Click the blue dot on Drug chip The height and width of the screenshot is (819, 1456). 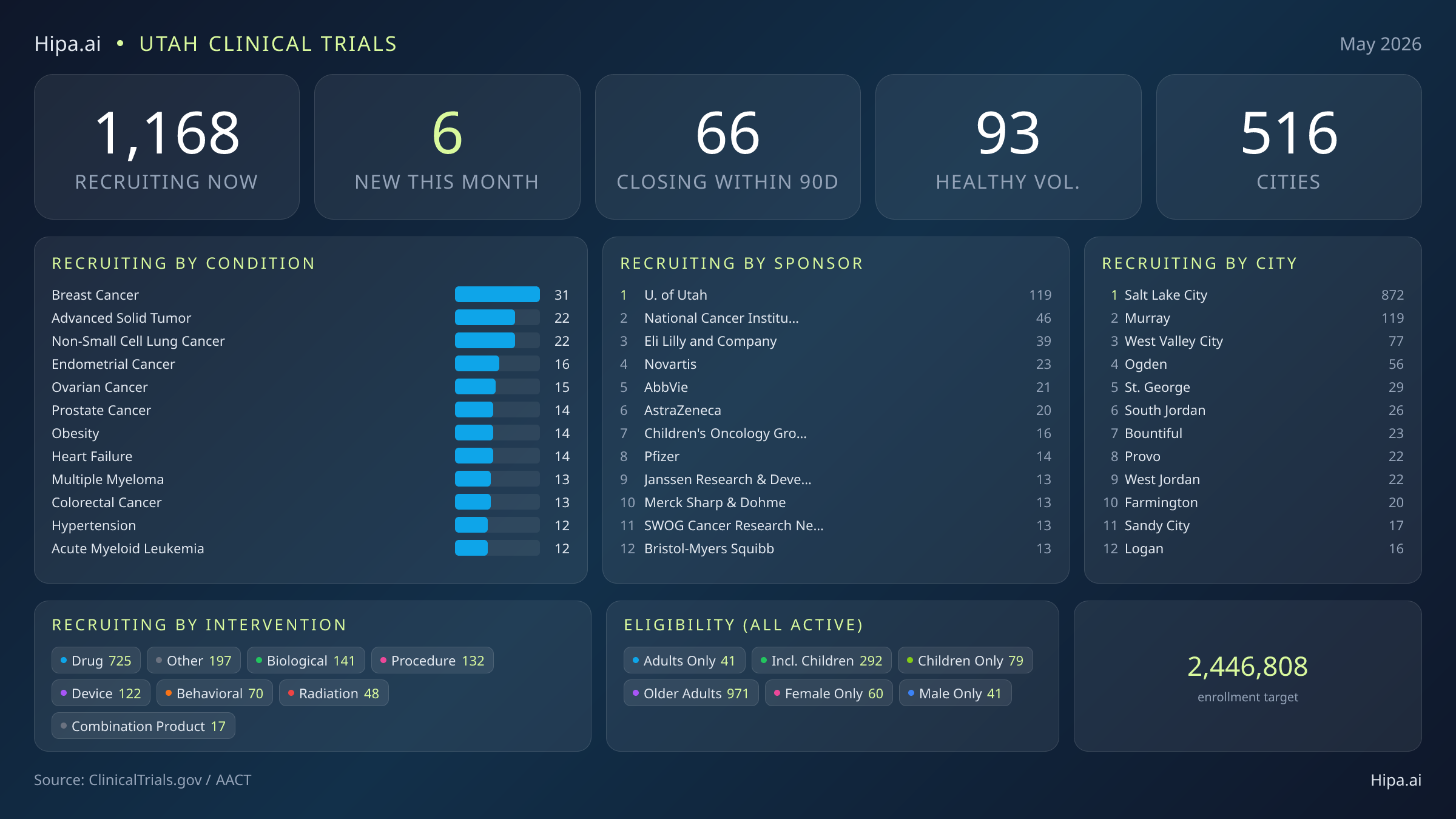tap(63, 660)
